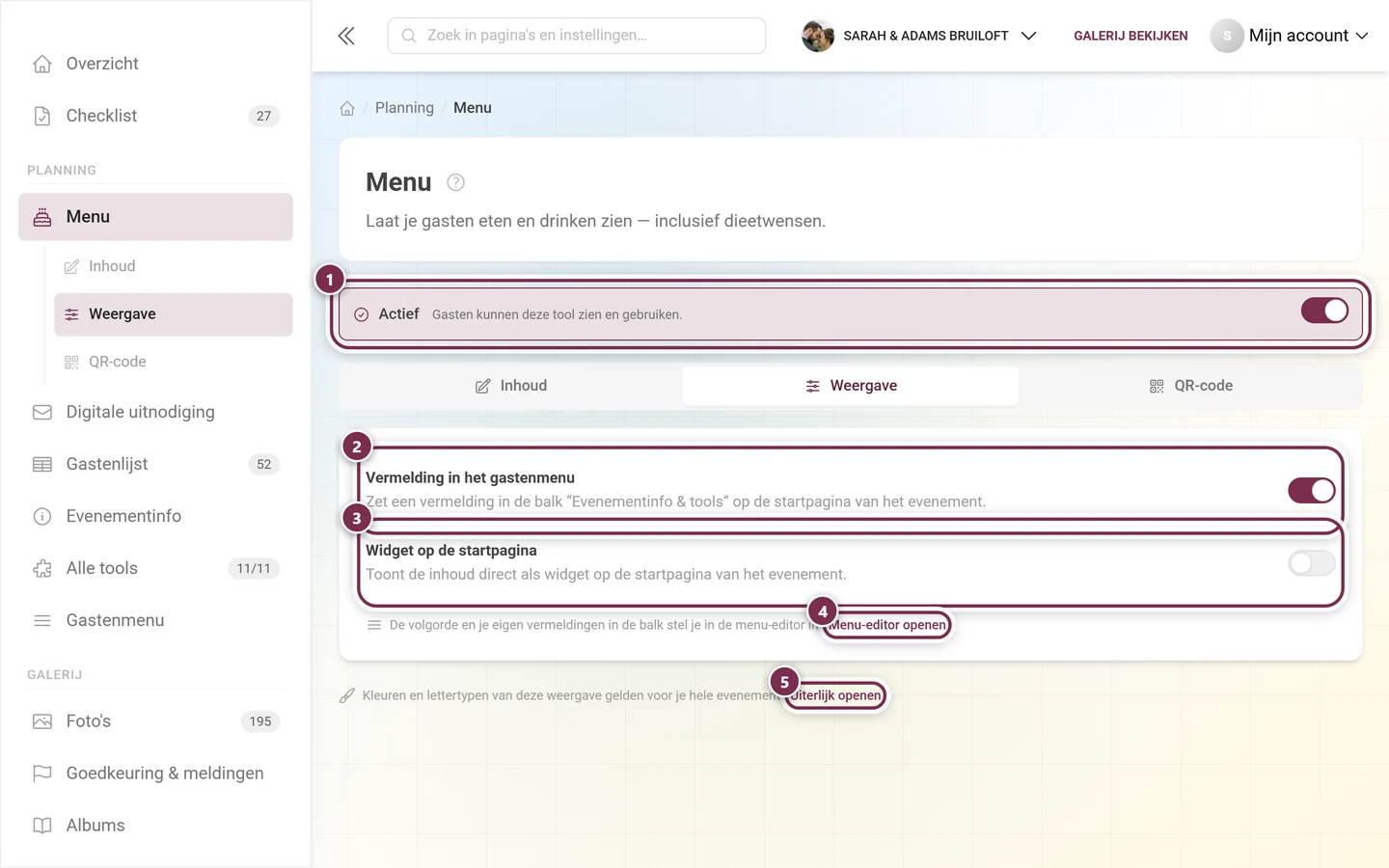The height and width of the screenshot is (868, 1389).
Task: Open Menu item in sidebar
Action: (x=155, y=217)
